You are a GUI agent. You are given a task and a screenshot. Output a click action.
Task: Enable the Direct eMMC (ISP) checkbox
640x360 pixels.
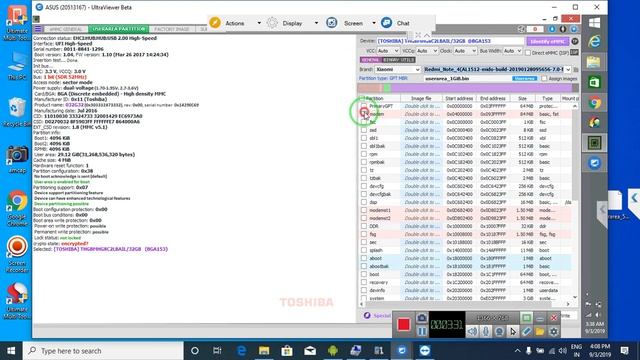pyautogui.click(x=528, y=53)
